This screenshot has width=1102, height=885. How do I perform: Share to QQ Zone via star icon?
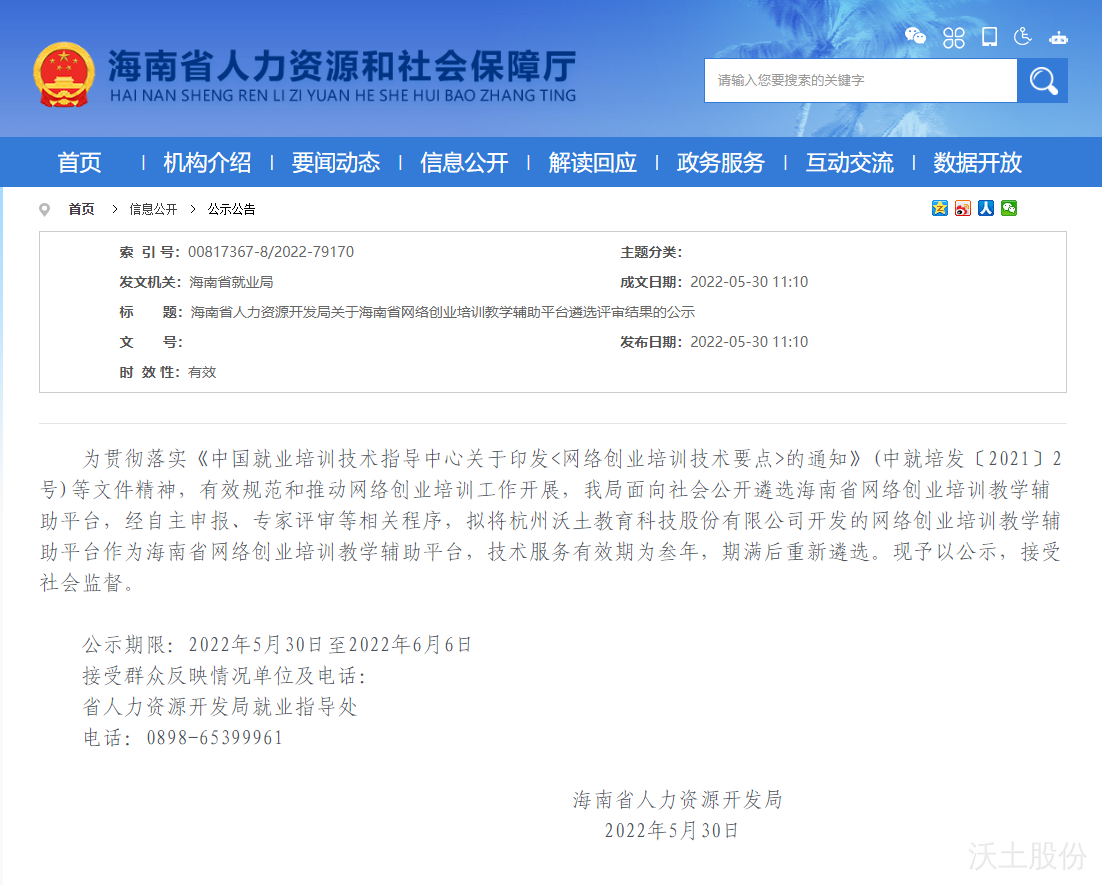click(939, 208)
